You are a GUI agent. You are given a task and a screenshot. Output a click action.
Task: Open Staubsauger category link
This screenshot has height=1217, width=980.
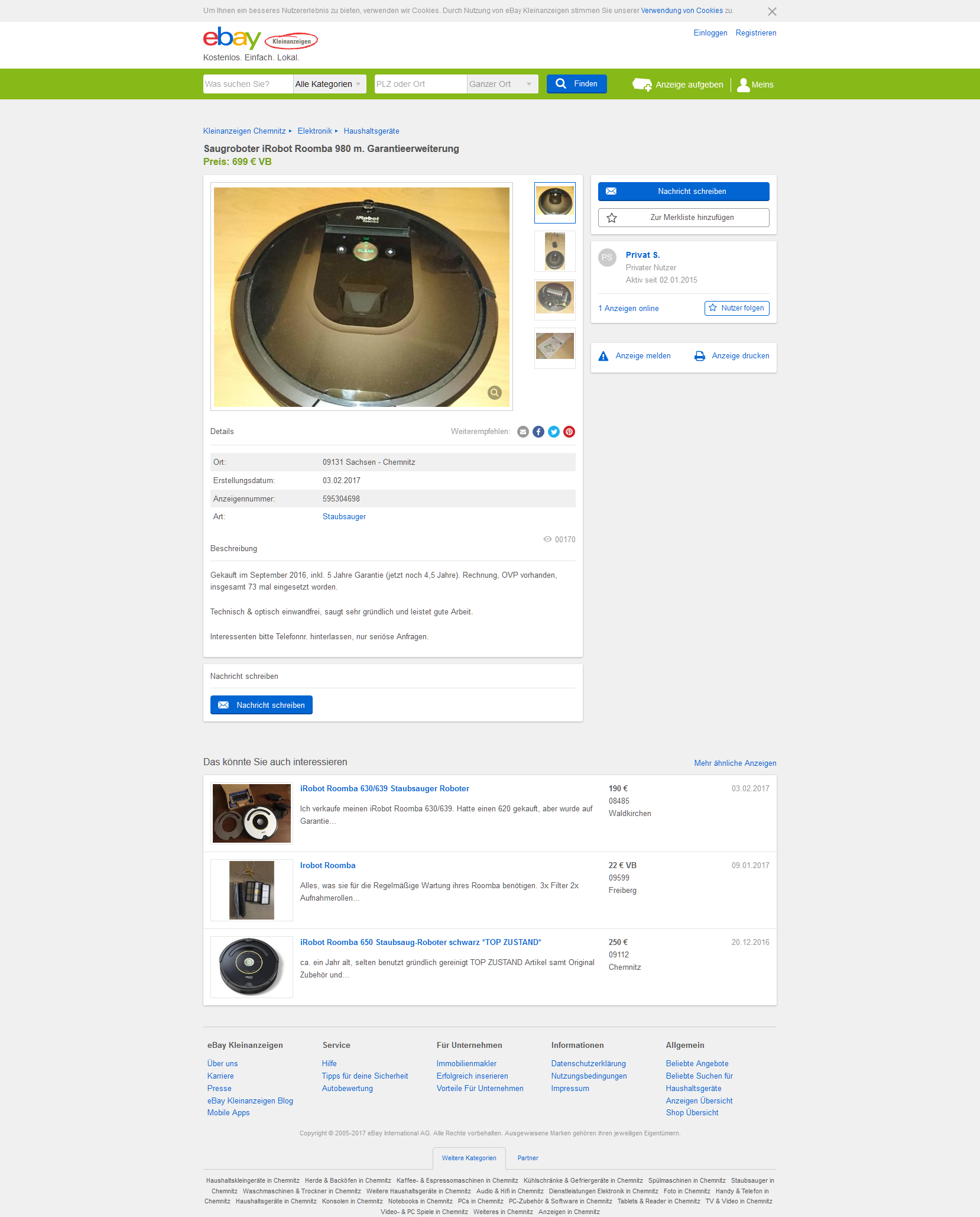pos(344,517)
